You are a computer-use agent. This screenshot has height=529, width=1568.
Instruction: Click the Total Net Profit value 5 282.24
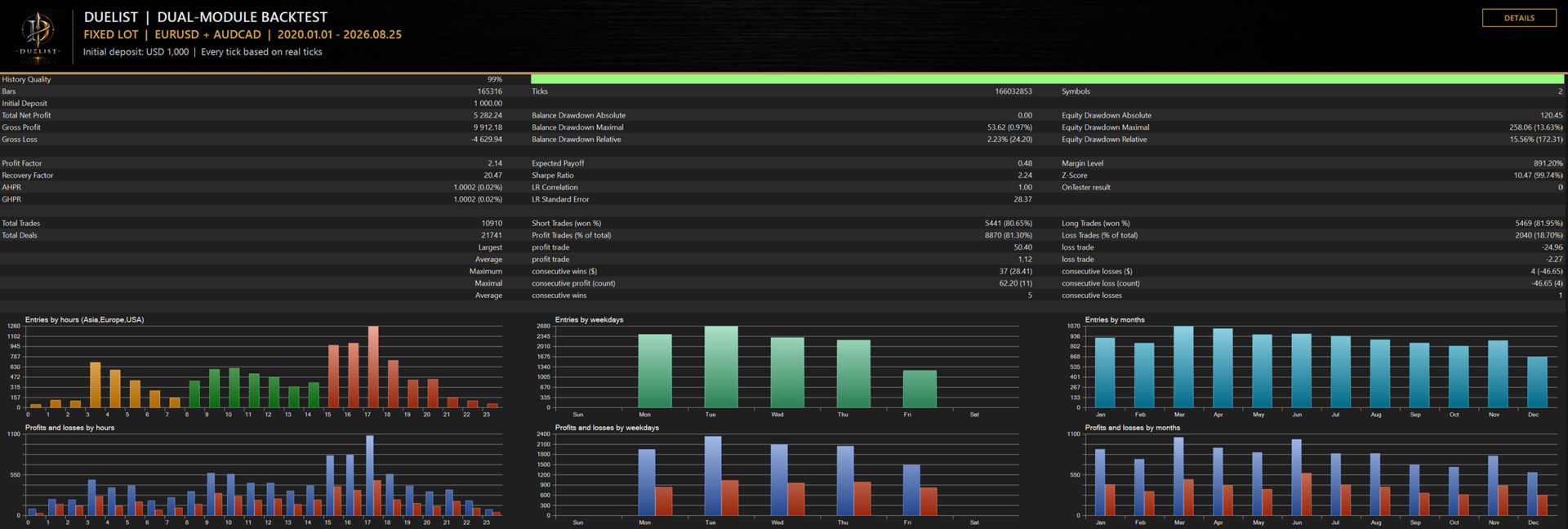click(488, 115)
